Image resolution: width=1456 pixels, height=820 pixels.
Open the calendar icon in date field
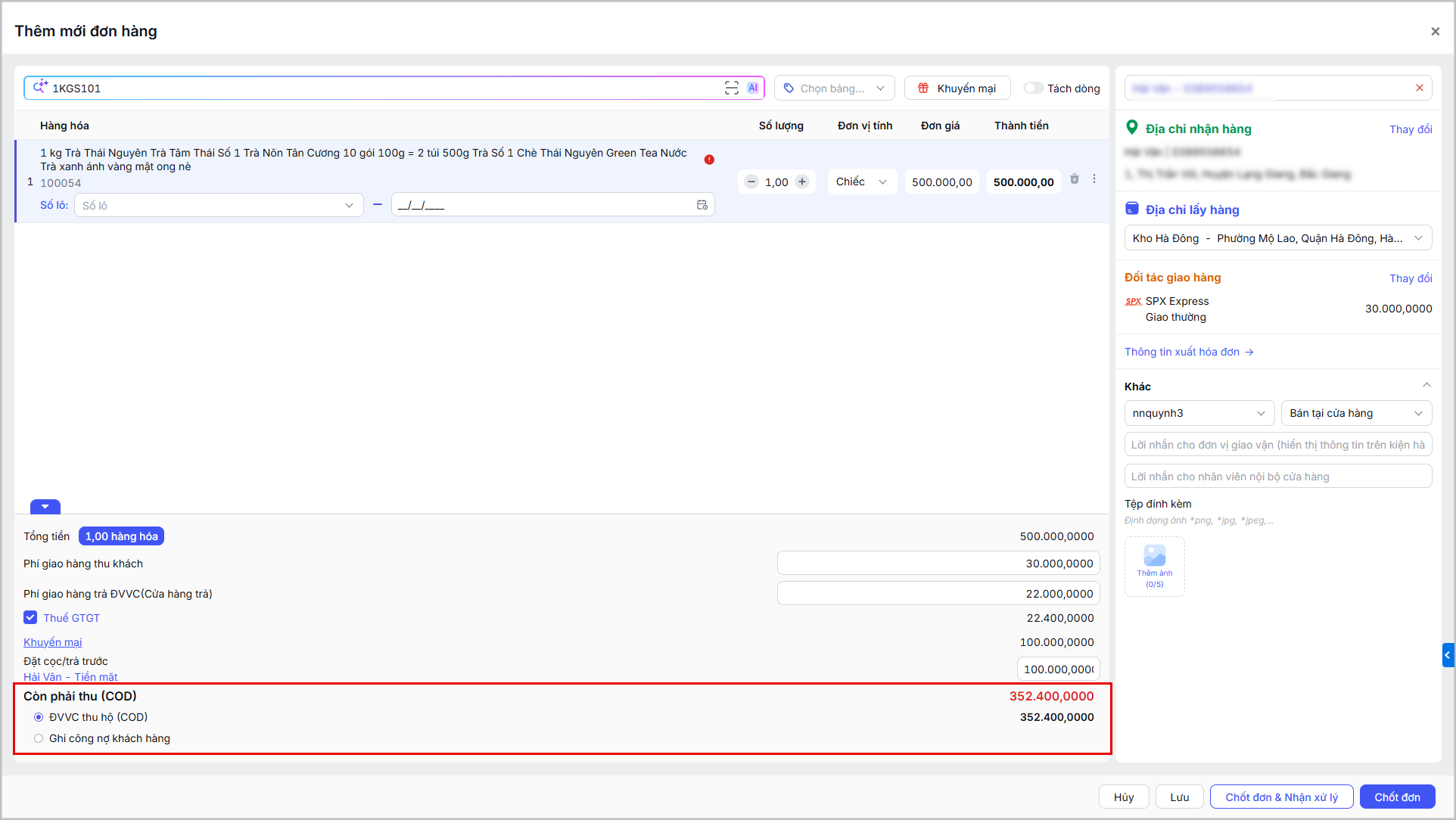[702, 205]
